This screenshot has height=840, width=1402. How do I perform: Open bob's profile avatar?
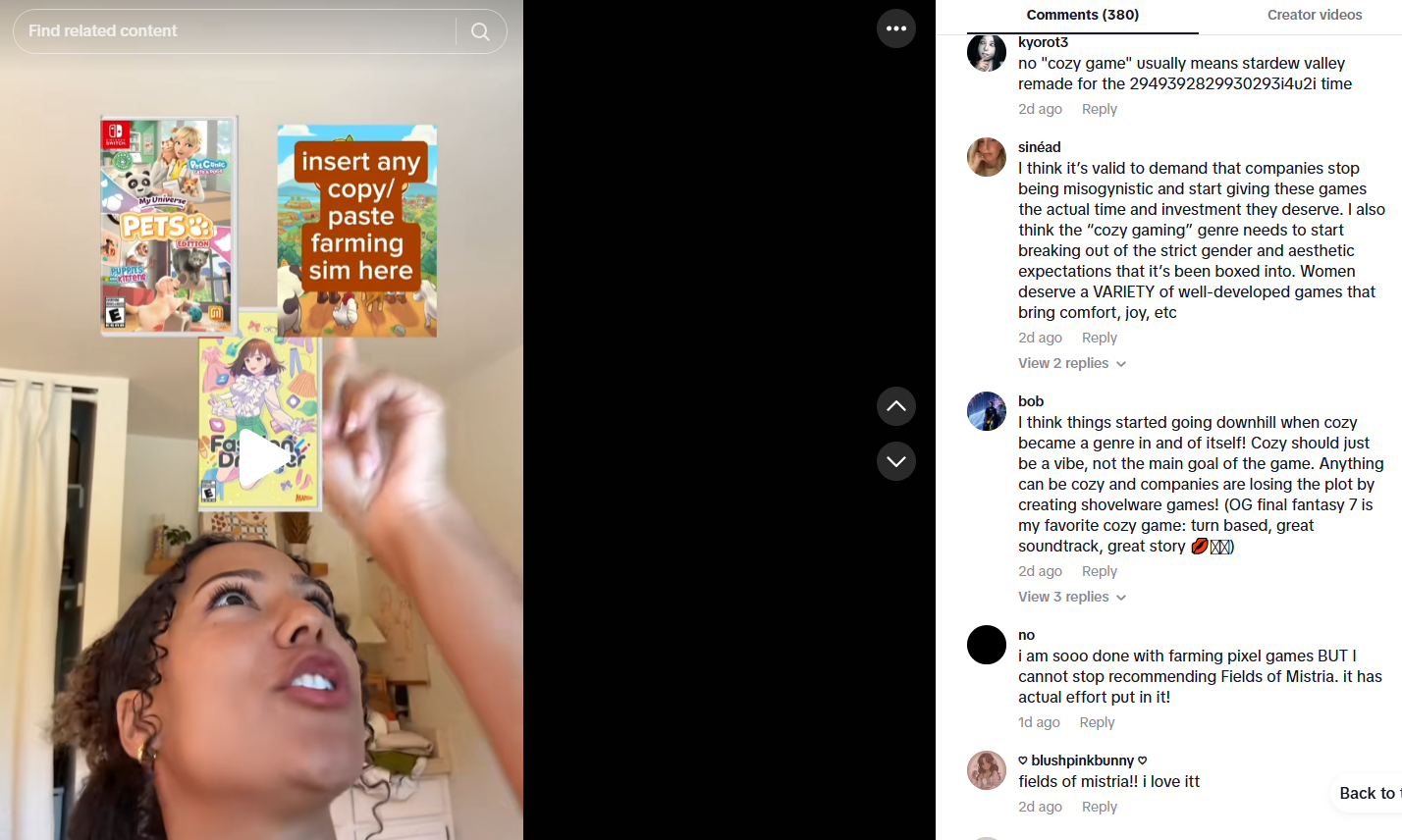(987, 411)
